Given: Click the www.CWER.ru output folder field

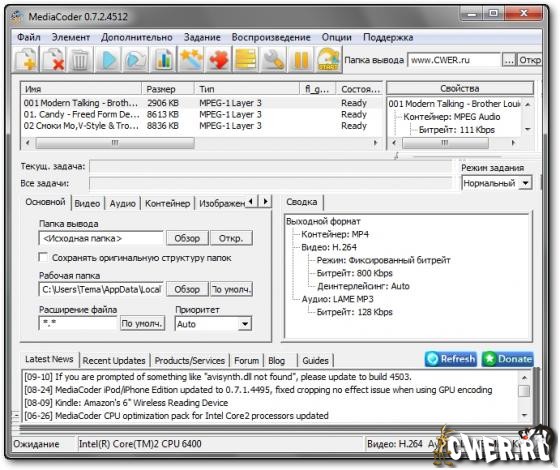Looking at the screenshot, I should (454, 60).
